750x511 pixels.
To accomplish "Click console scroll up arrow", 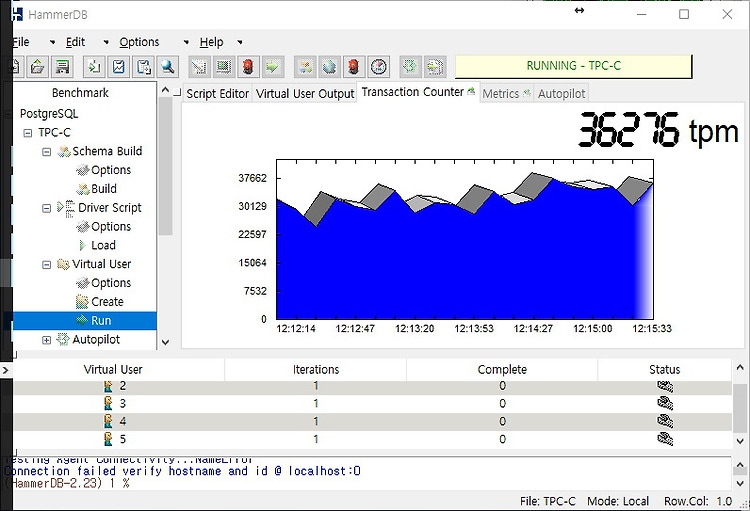I will [740, 465].
